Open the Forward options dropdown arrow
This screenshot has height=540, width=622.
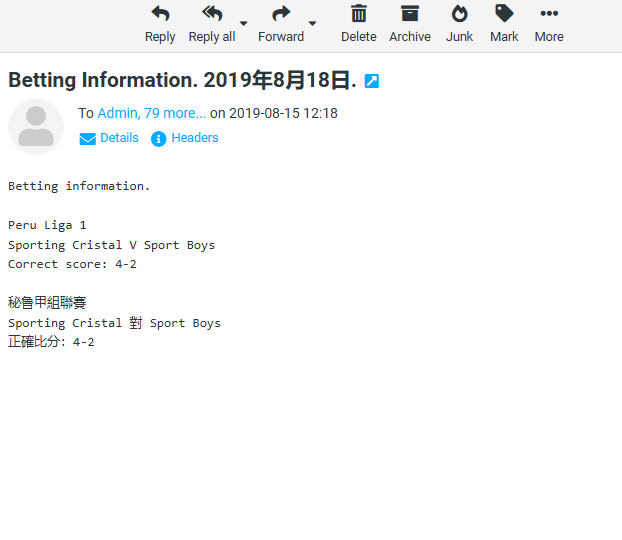[x=312, y=24]
